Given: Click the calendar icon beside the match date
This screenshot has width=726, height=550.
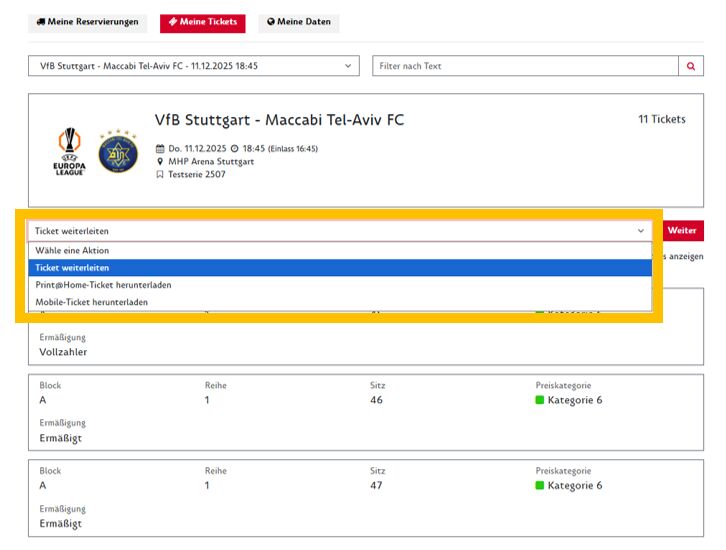Looking at the screenshot, I should [x=160, y=148].
